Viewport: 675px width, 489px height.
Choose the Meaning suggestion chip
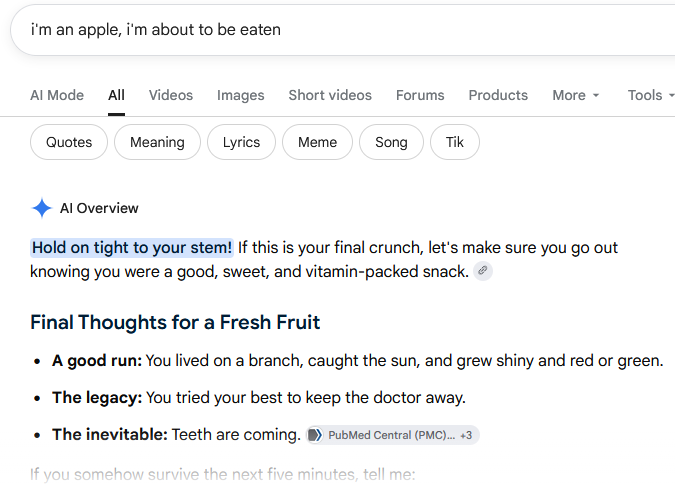[x=157, y=142]
